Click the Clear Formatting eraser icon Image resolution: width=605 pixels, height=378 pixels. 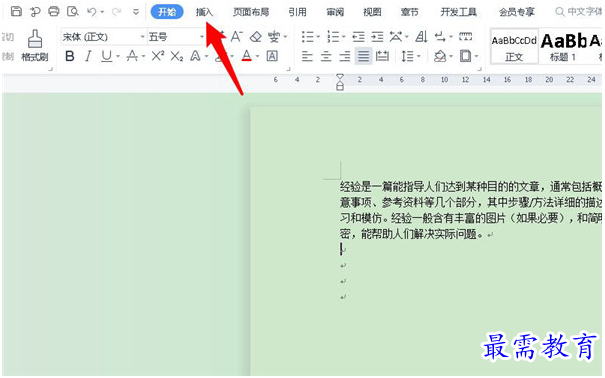pyautogui.click(x=255, y=37)
